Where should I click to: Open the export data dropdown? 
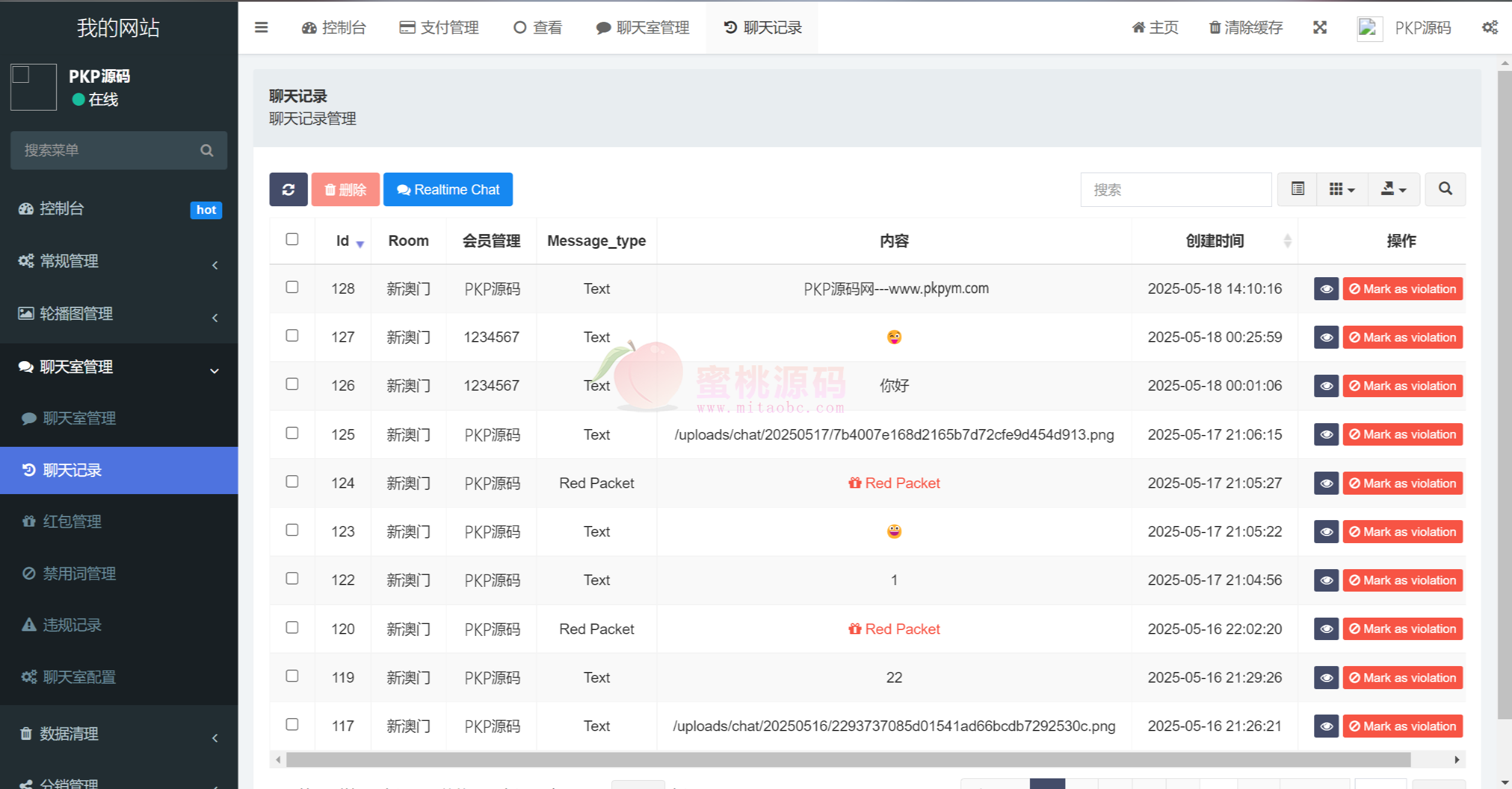[1393, 189]
